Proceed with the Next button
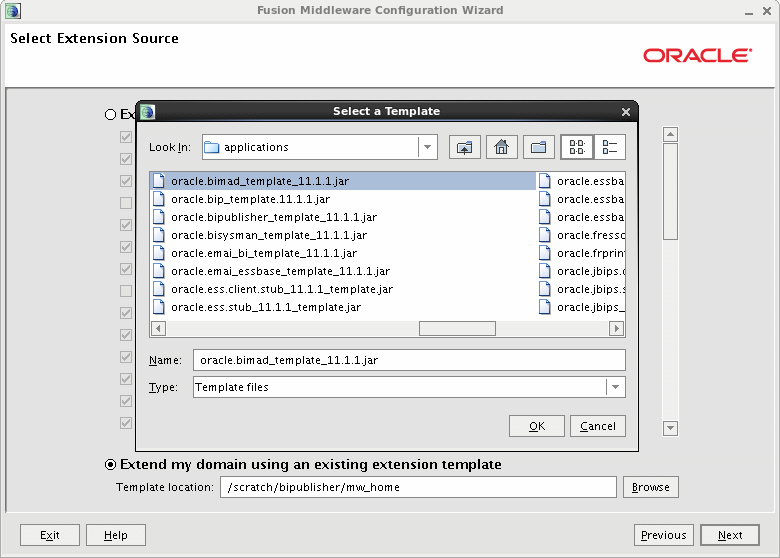The width and height of the screenshot is (780, 558). tap(730, 535)
